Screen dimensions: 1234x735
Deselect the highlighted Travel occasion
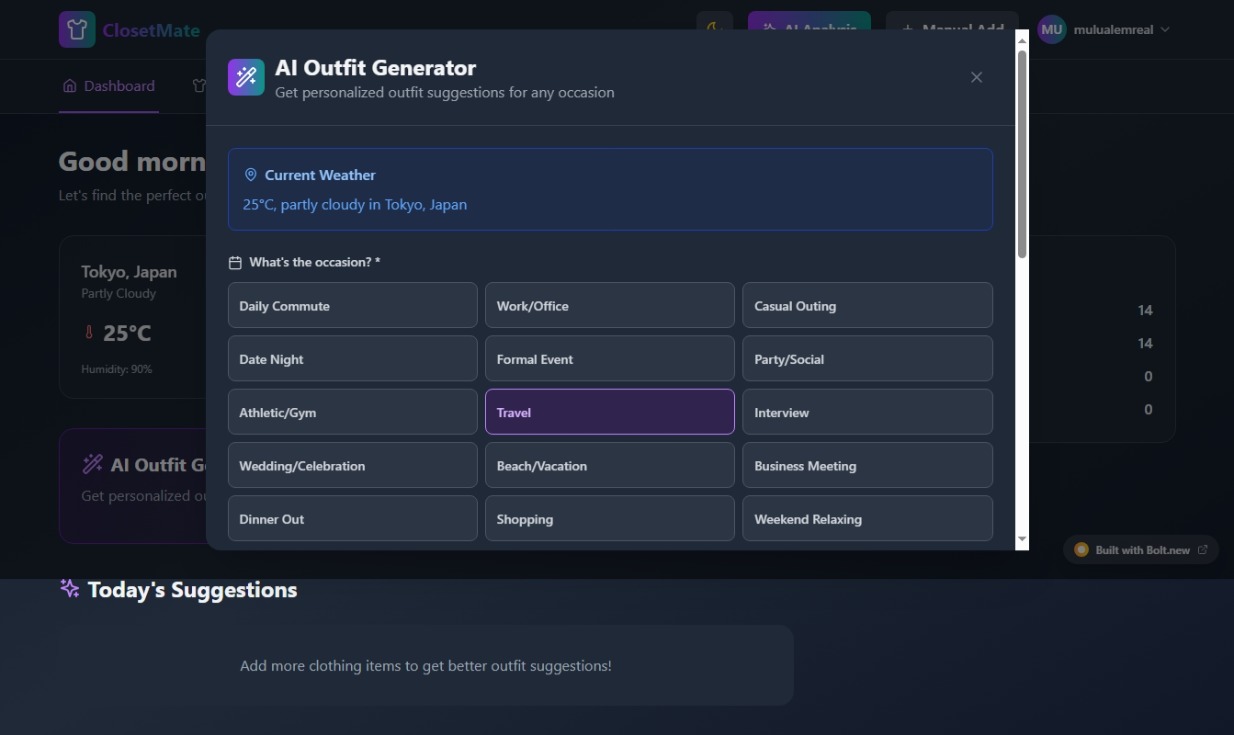tap(610, 412)
